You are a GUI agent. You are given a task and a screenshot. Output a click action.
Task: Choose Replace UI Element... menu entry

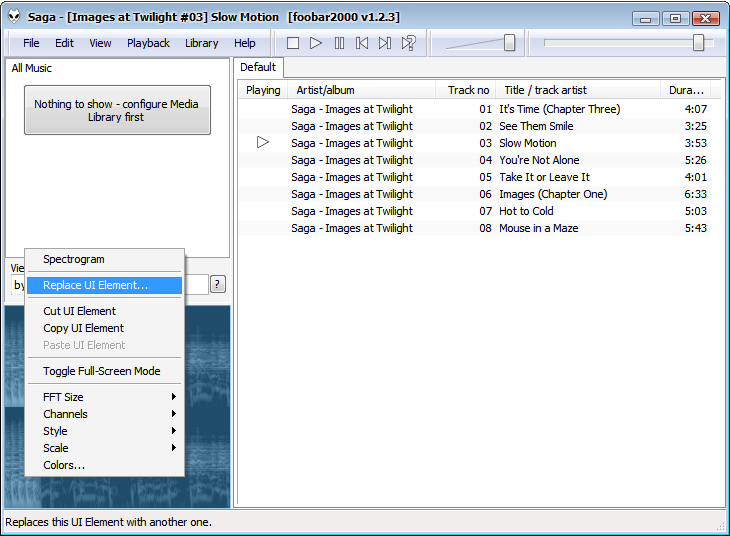[x=104, y=285]
